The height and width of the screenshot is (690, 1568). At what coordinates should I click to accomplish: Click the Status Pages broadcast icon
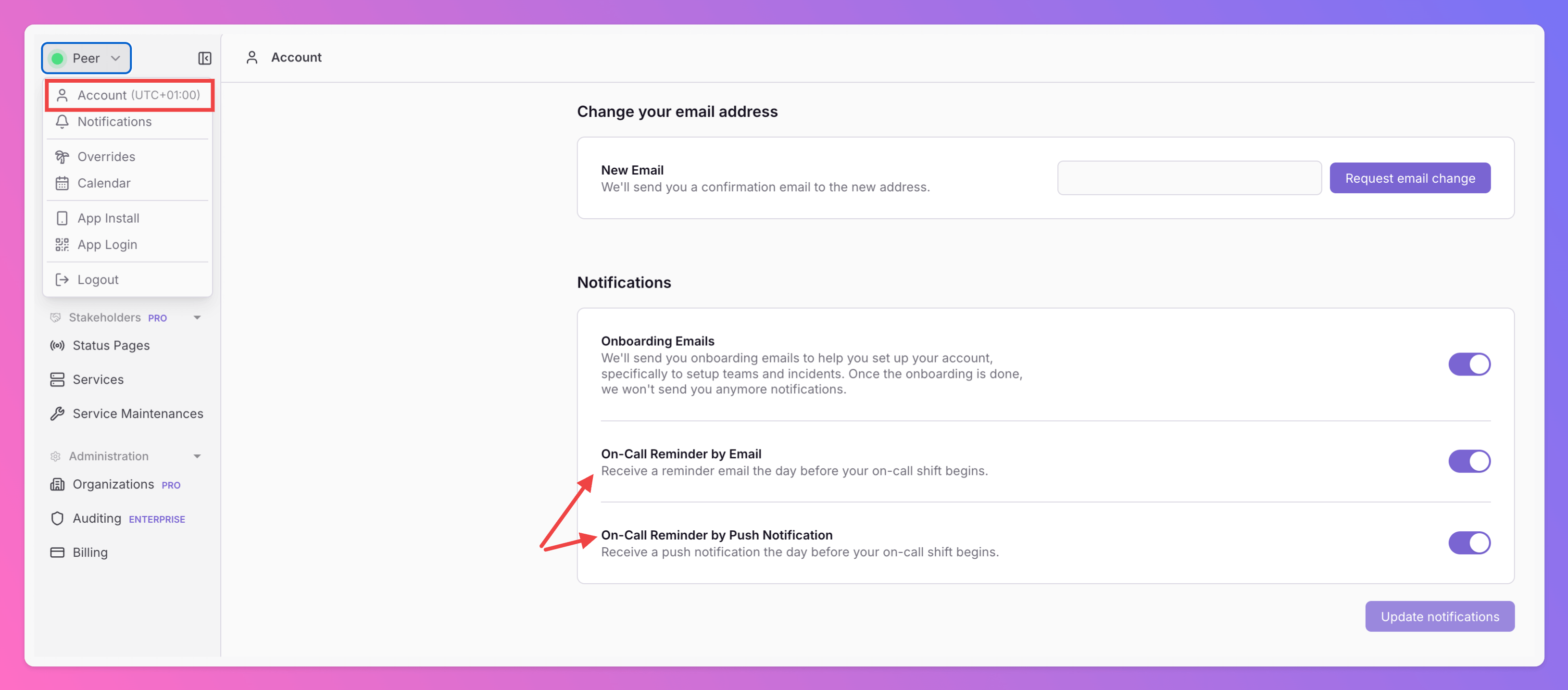[x=57, y=346]
